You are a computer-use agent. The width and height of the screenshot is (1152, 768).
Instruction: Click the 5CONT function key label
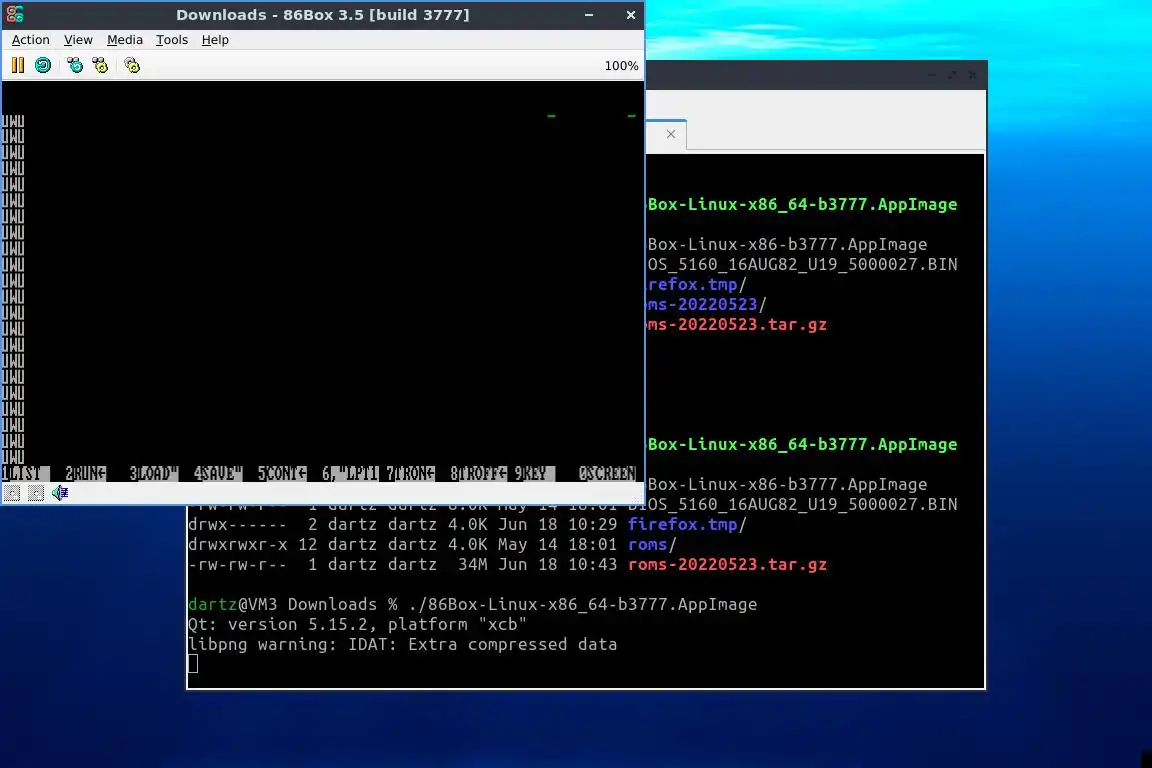point(281,473)
